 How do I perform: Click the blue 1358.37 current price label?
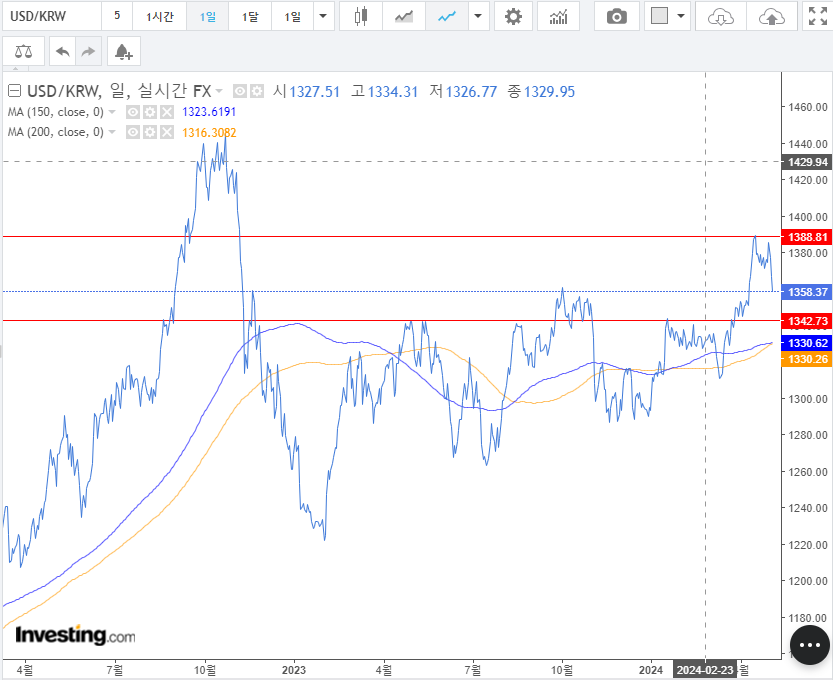pyautogui.click(x=806, y=292)
